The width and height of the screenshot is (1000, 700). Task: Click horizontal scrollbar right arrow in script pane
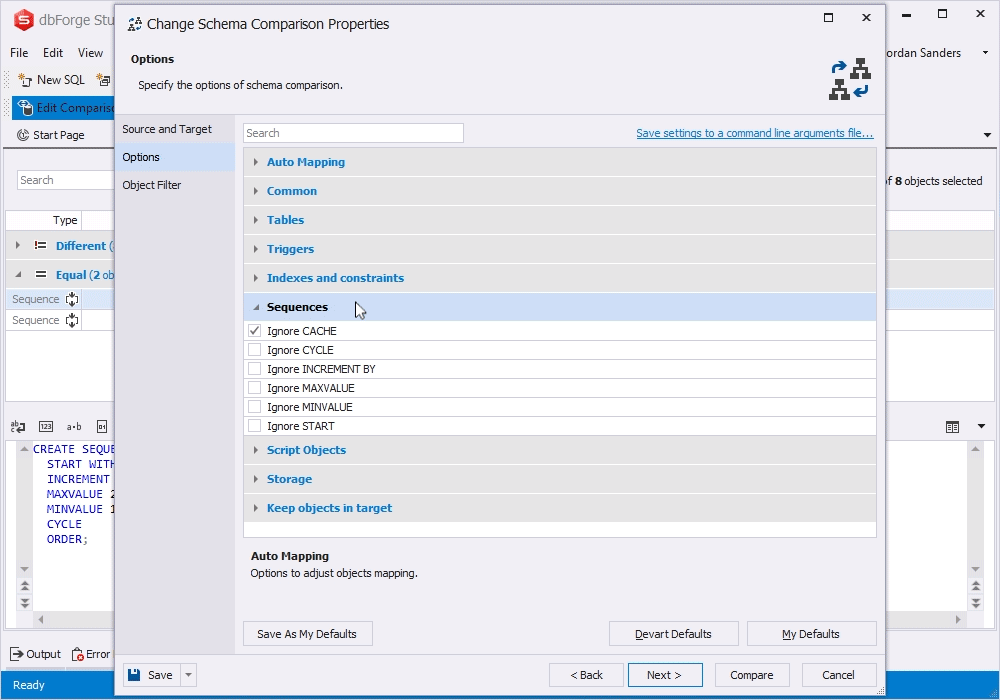(x=958, y=619)
